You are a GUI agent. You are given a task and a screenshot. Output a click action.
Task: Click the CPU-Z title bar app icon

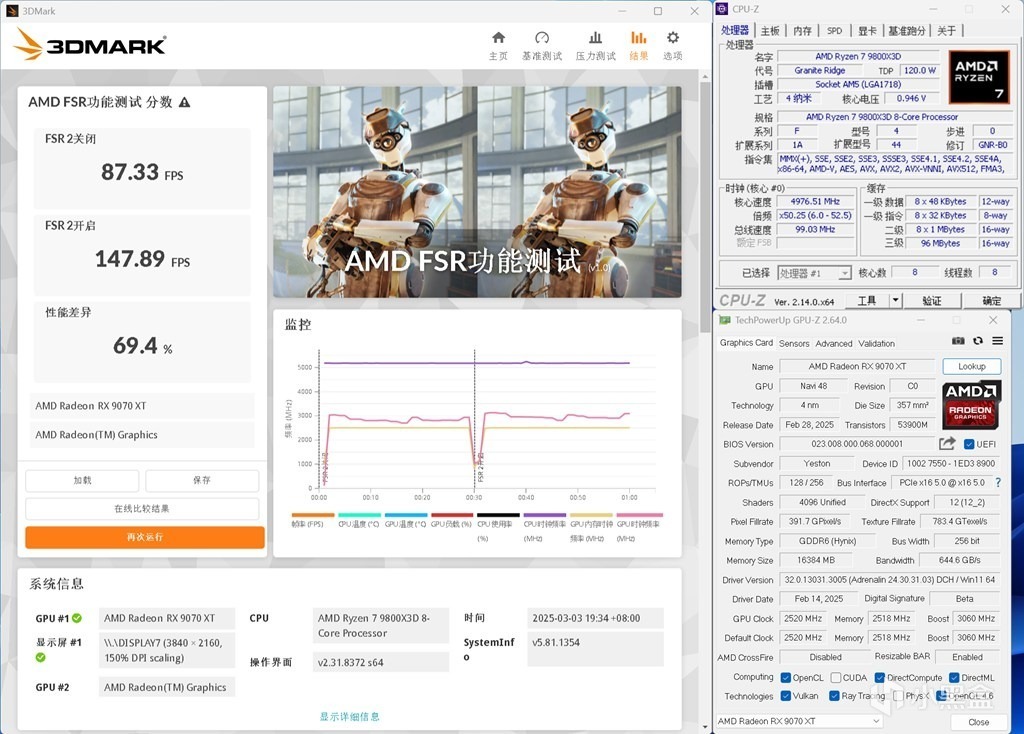point(722,9)
